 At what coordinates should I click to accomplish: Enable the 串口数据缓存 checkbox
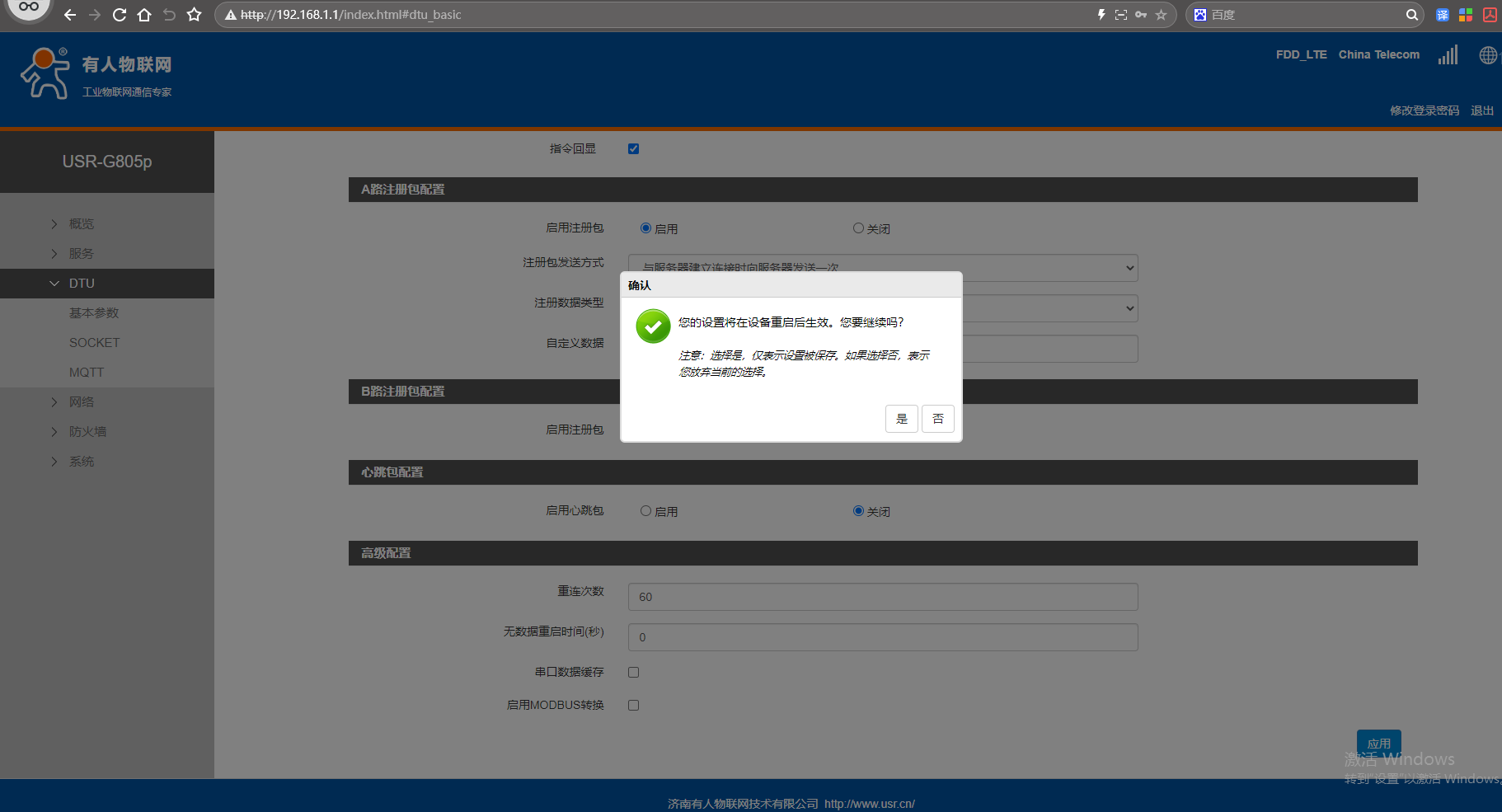point(633,673)
